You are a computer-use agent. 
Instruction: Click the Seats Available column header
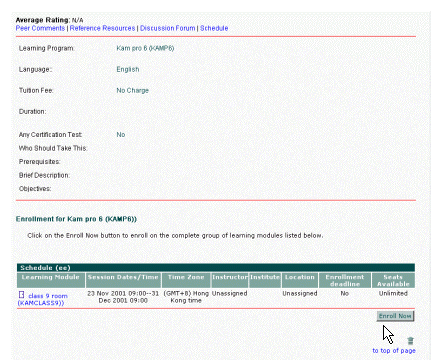tap(393, 280)
